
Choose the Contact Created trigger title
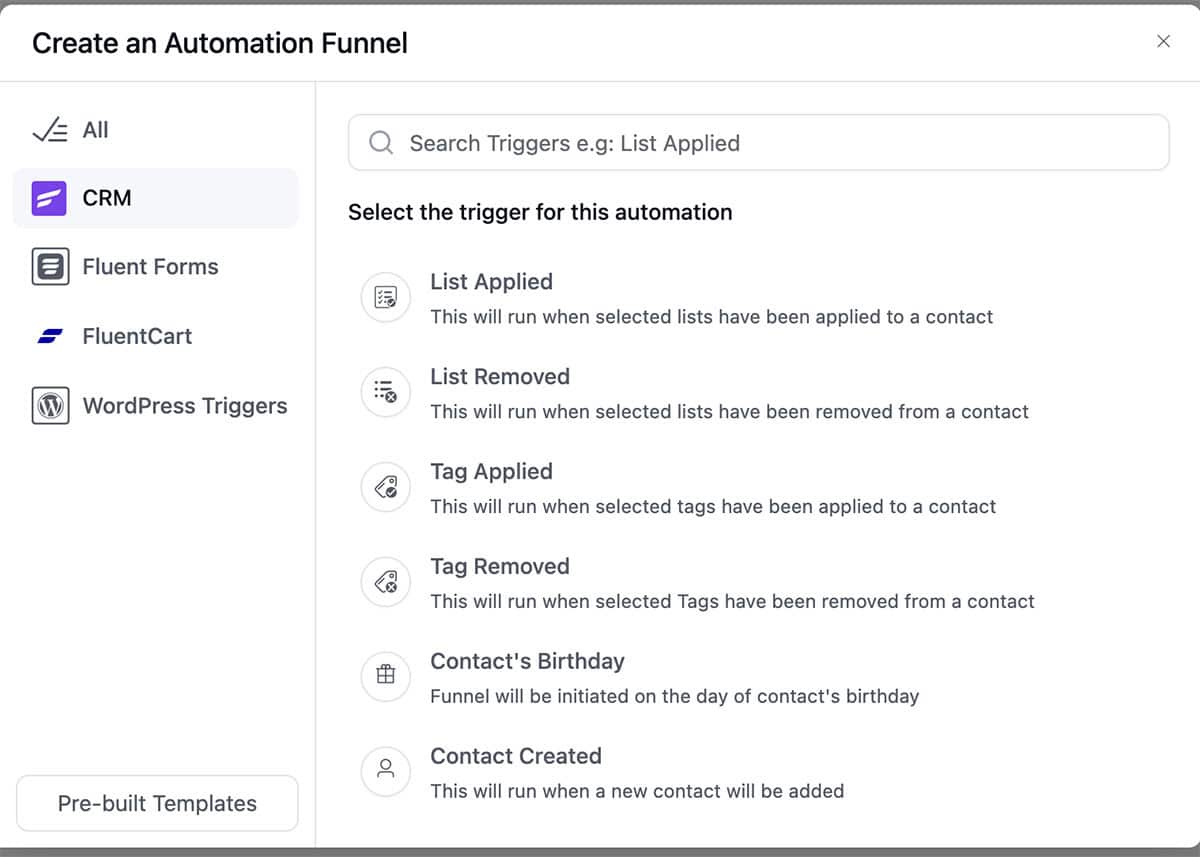click(516, 756)
